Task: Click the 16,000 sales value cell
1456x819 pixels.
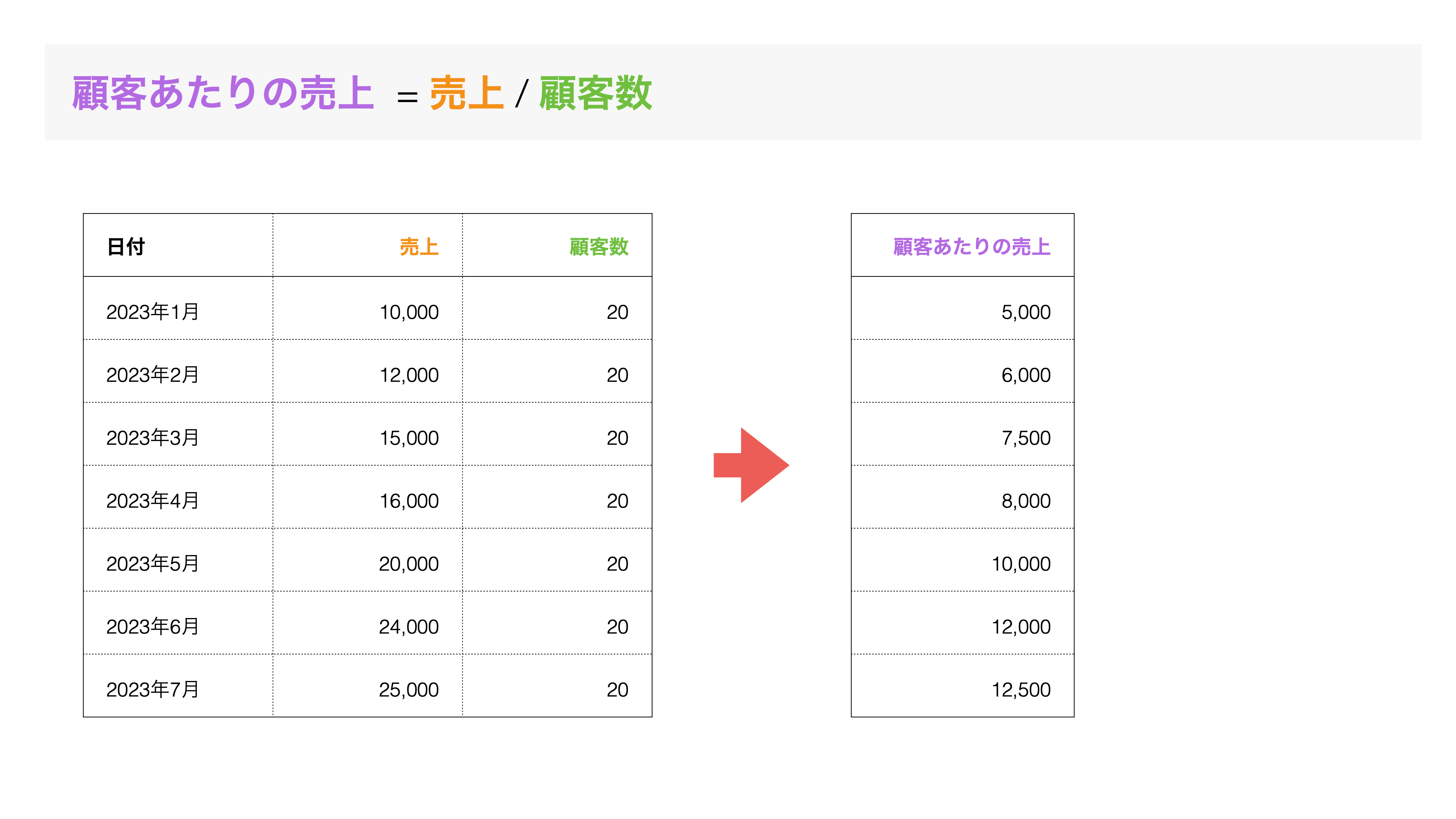Action: 367,497
